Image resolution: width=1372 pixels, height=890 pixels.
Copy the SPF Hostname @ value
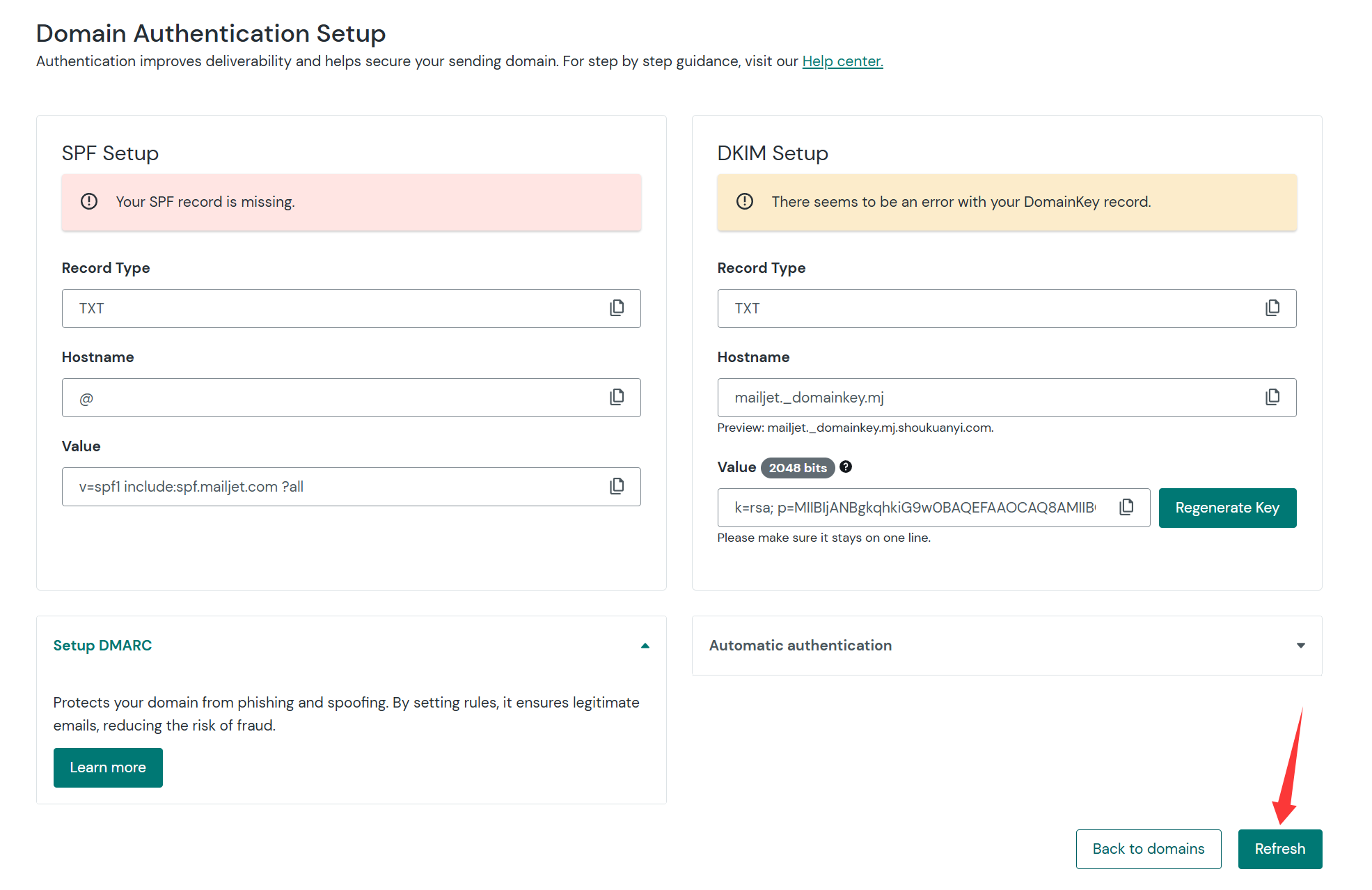pos(617,397)
